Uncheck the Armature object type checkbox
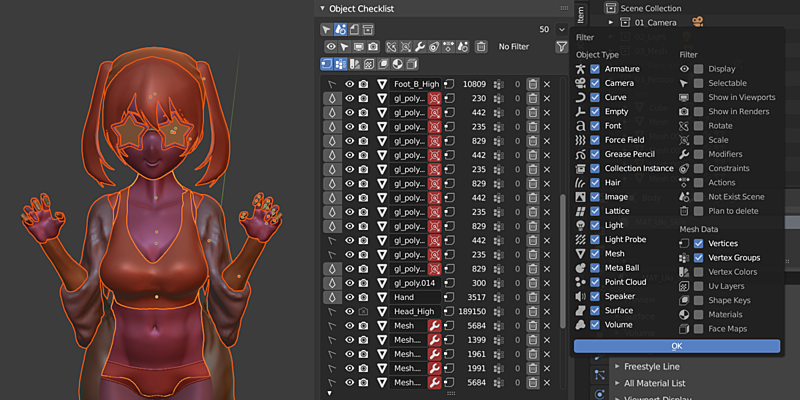 [x=594, y=69]
